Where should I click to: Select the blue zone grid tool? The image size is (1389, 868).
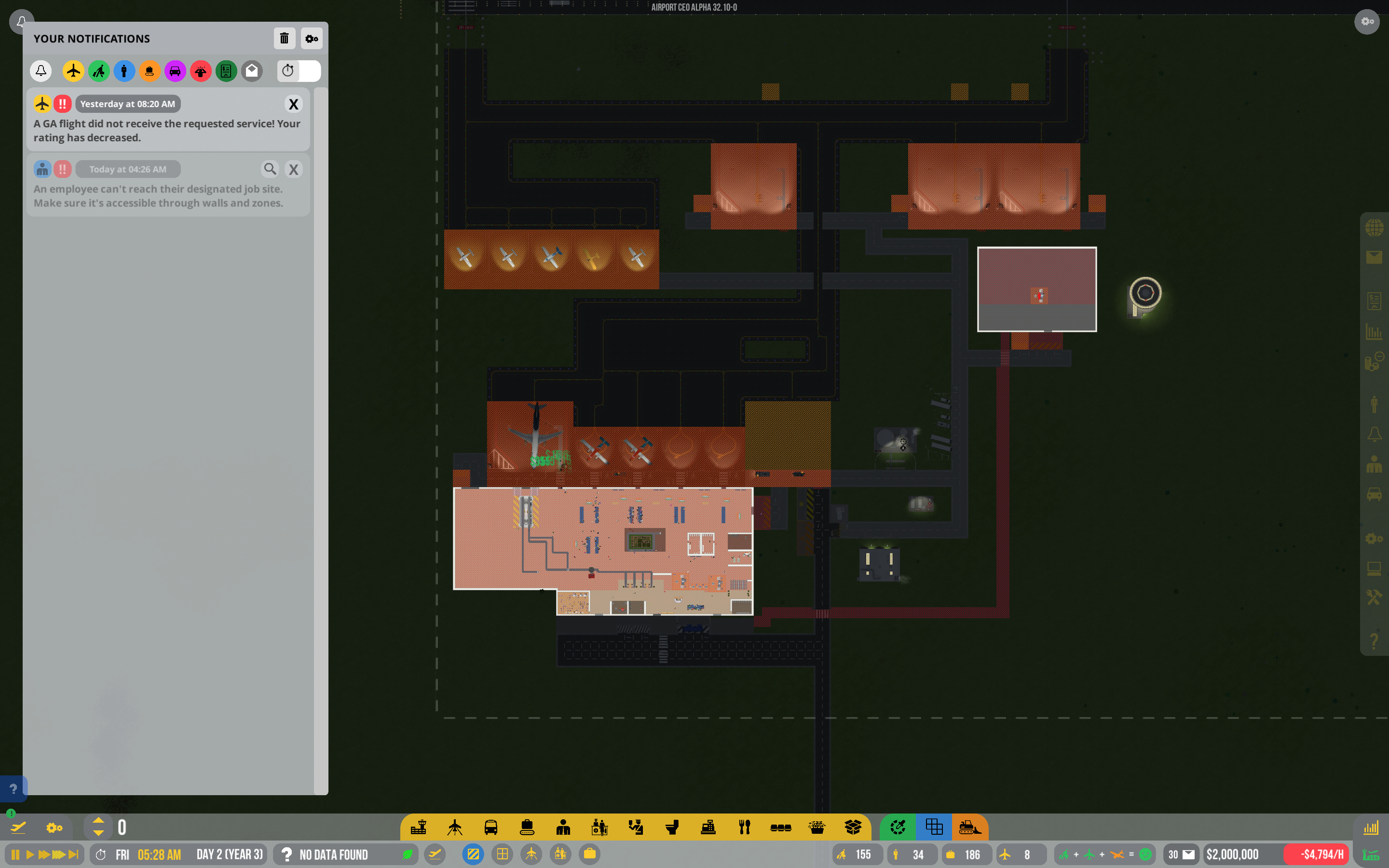pyautogui.click(x=934, y=827)
